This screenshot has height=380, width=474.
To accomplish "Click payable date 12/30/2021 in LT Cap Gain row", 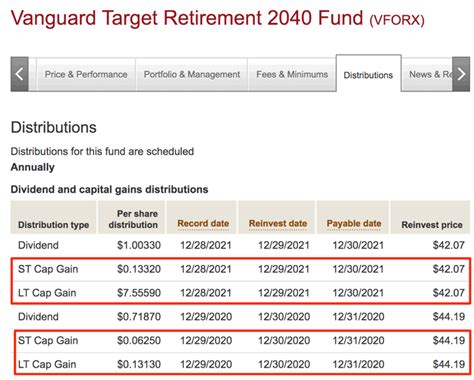I will [x=358, y=293].
